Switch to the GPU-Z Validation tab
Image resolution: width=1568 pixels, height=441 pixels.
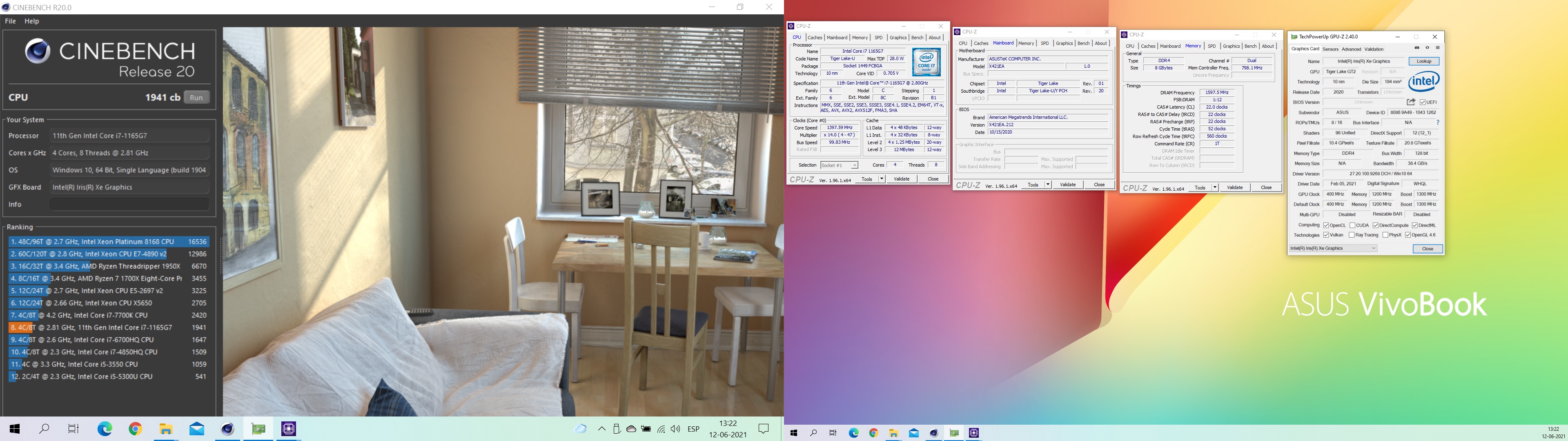1373,49
